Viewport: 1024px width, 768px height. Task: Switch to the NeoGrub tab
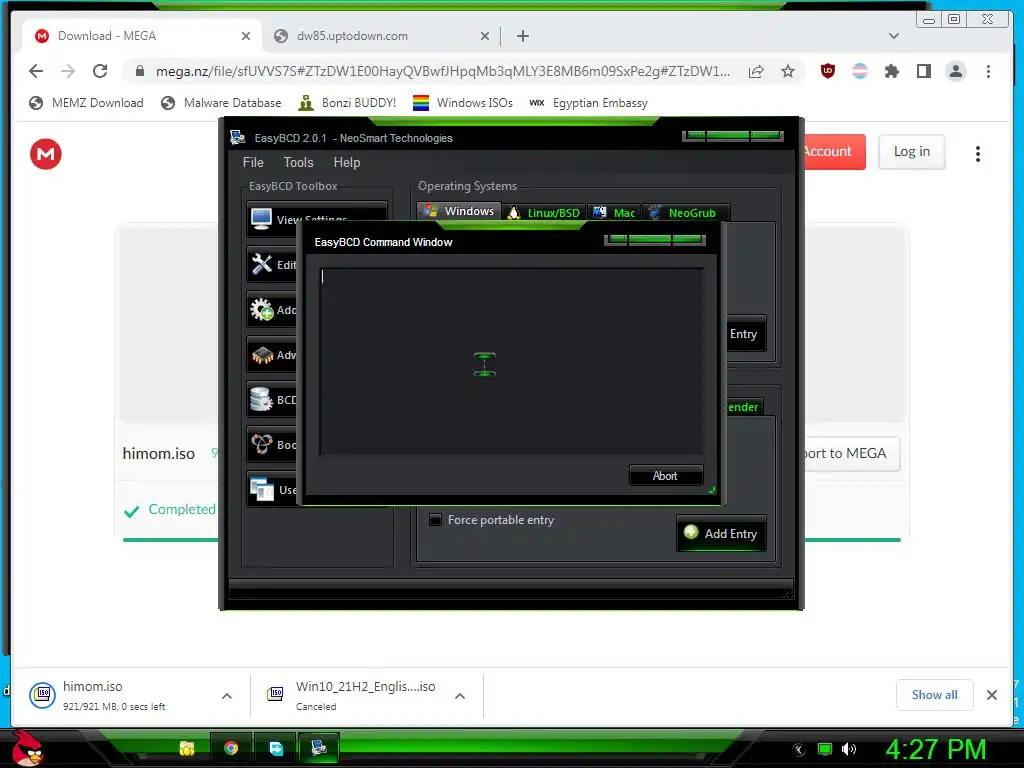tap(686, 212)
